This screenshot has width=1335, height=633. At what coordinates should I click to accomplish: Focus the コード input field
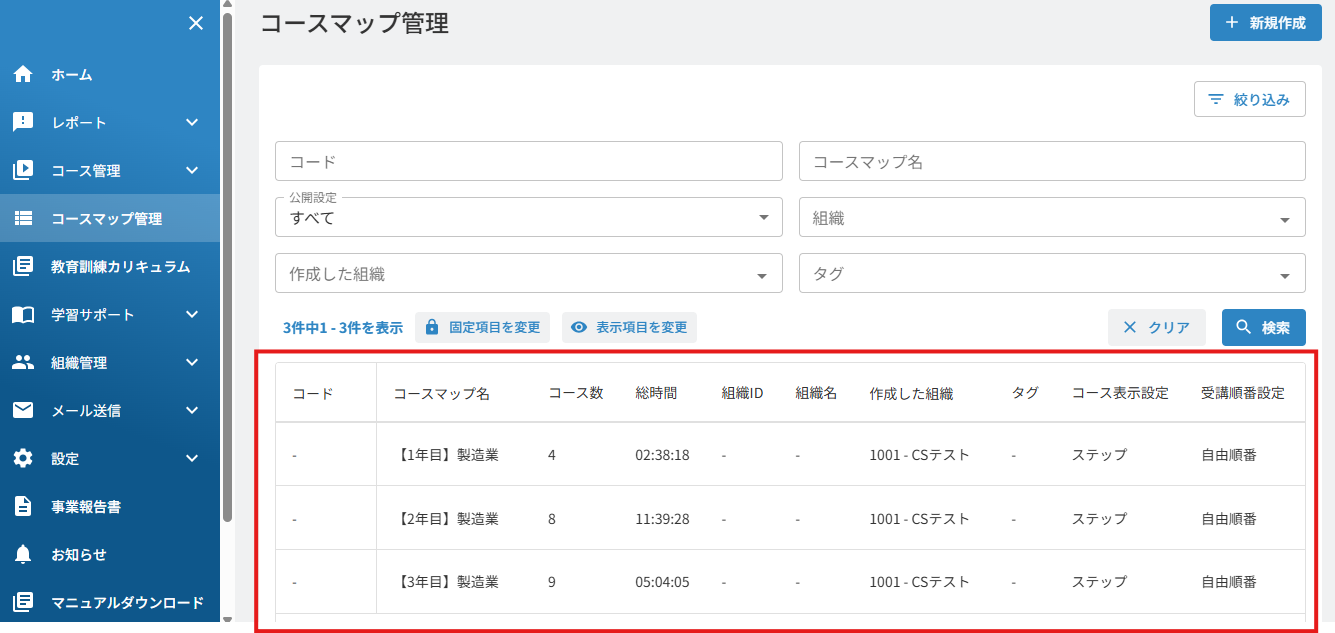point(528,161)
